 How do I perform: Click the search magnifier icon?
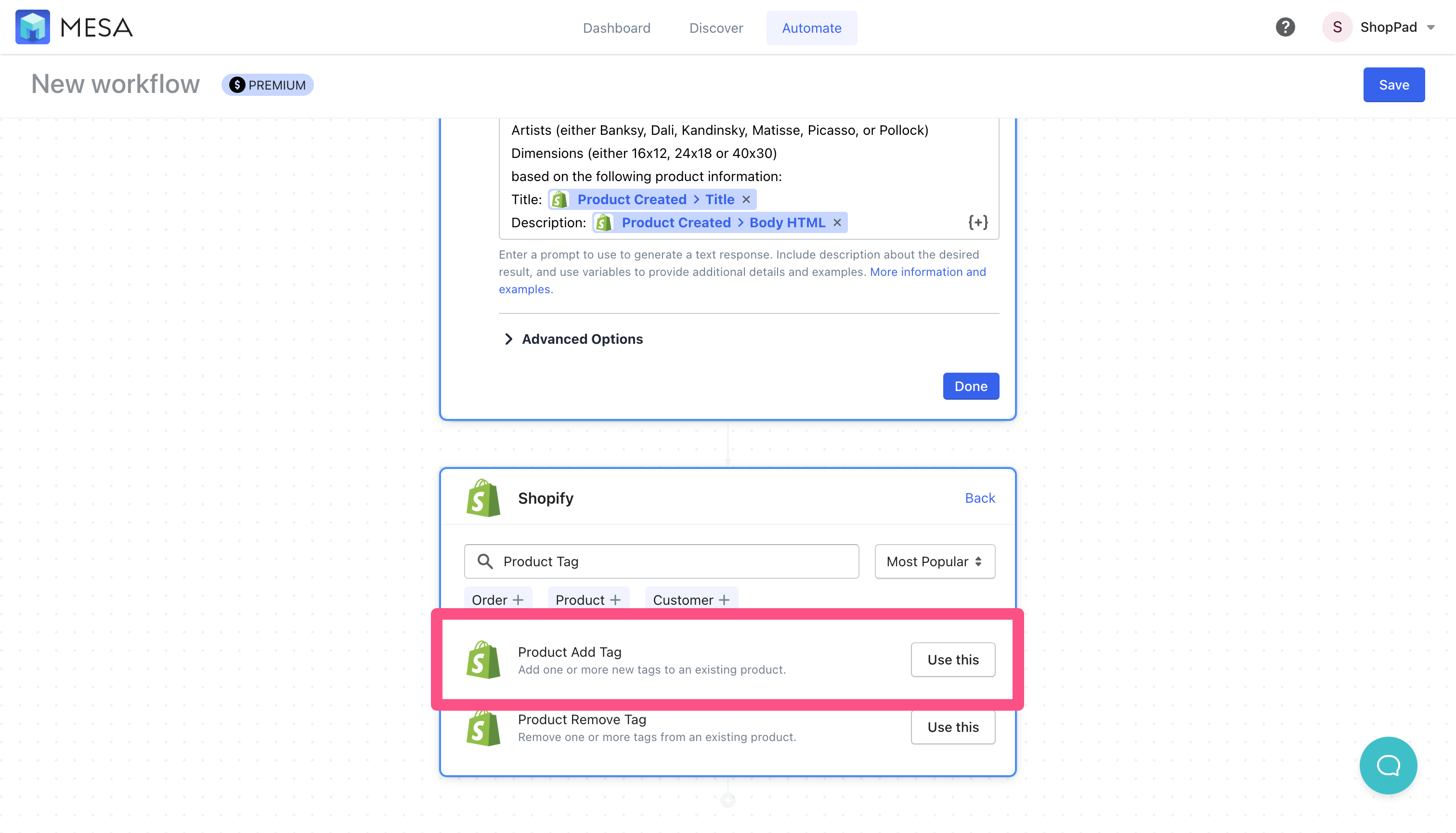485,561
